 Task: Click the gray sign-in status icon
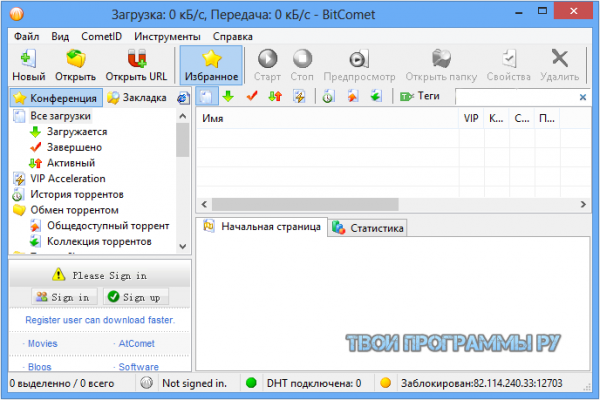(x=147, y=383)
